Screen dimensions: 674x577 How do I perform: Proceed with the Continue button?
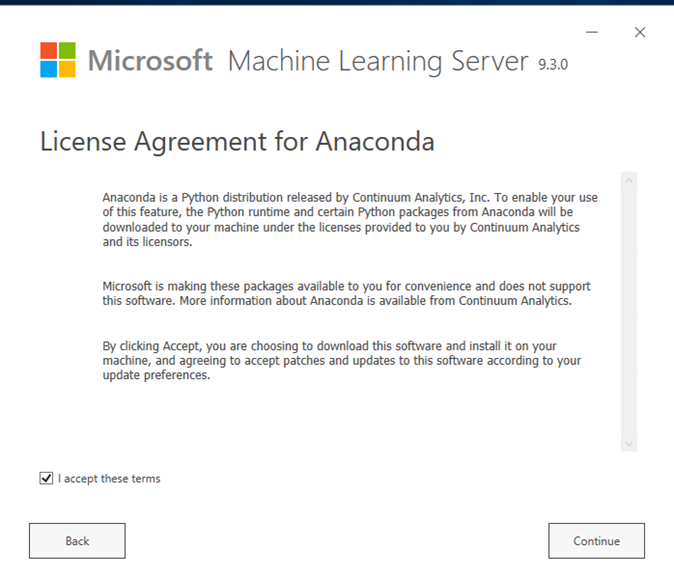[x=597, y=541]
